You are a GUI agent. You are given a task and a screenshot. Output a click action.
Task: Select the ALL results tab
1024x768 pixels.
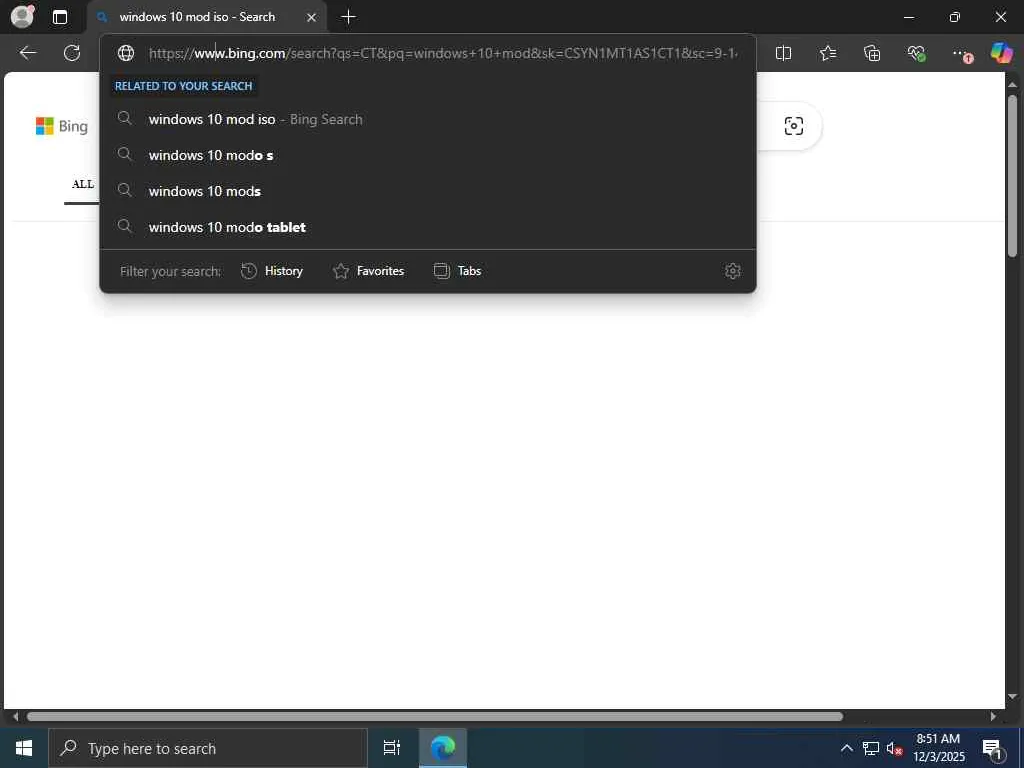83,184
